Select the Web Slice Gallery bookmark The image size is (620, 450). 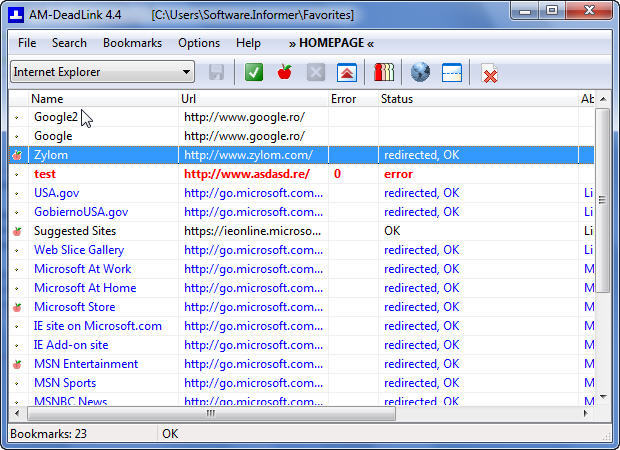pyautogui.click(x=79, y=250)
